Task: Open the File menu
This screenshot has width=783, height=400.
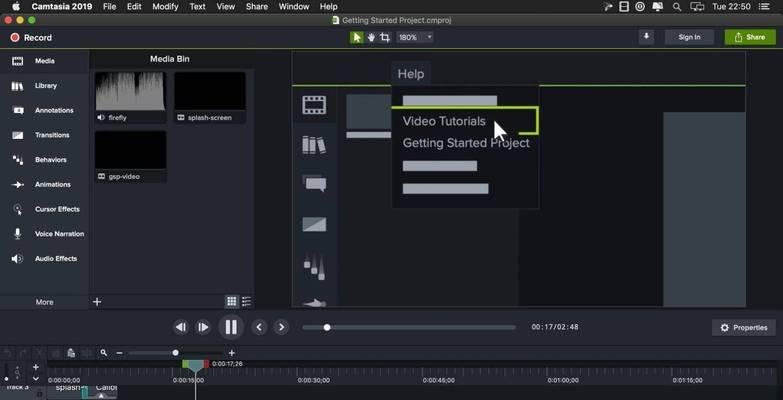Action: [x=109, y=6]
